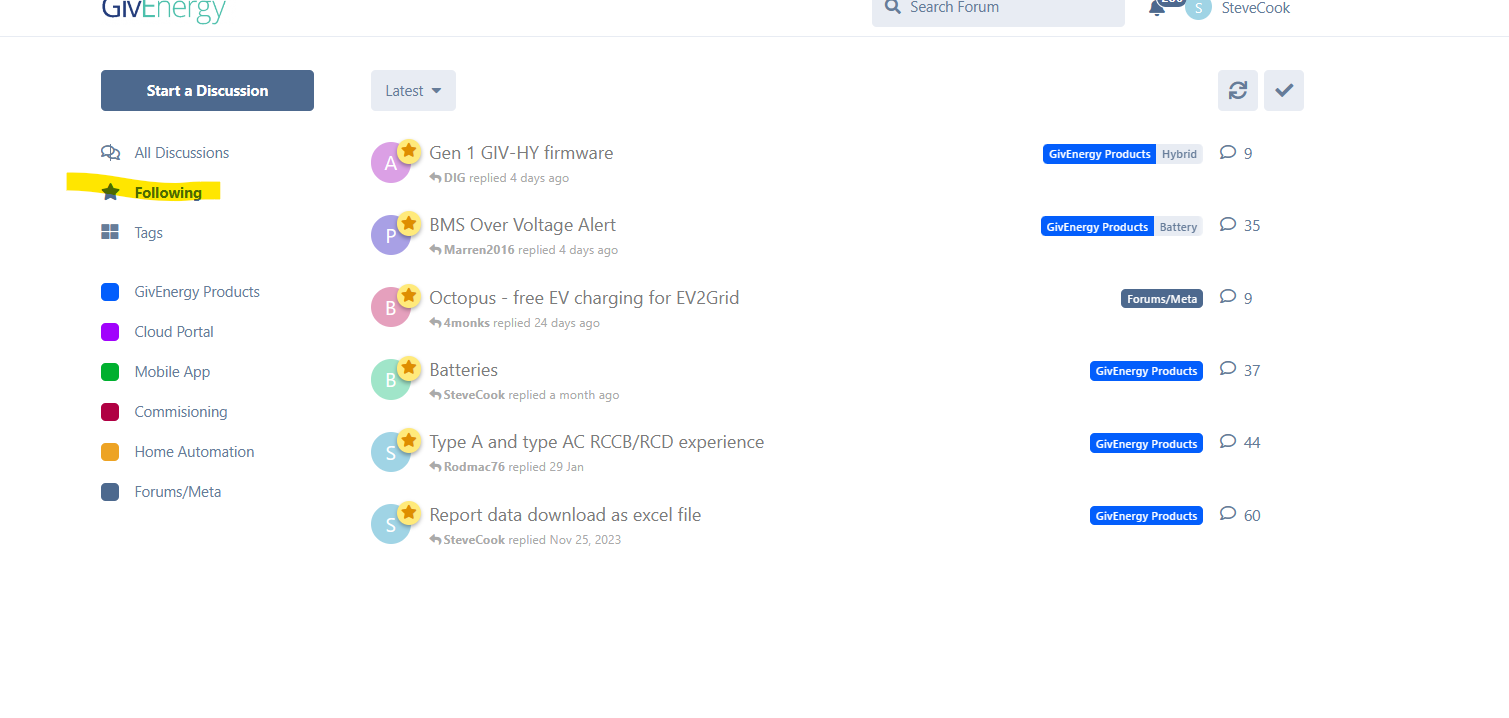Click reply count 9 on Octopus discussion

tap(1237, 298)
